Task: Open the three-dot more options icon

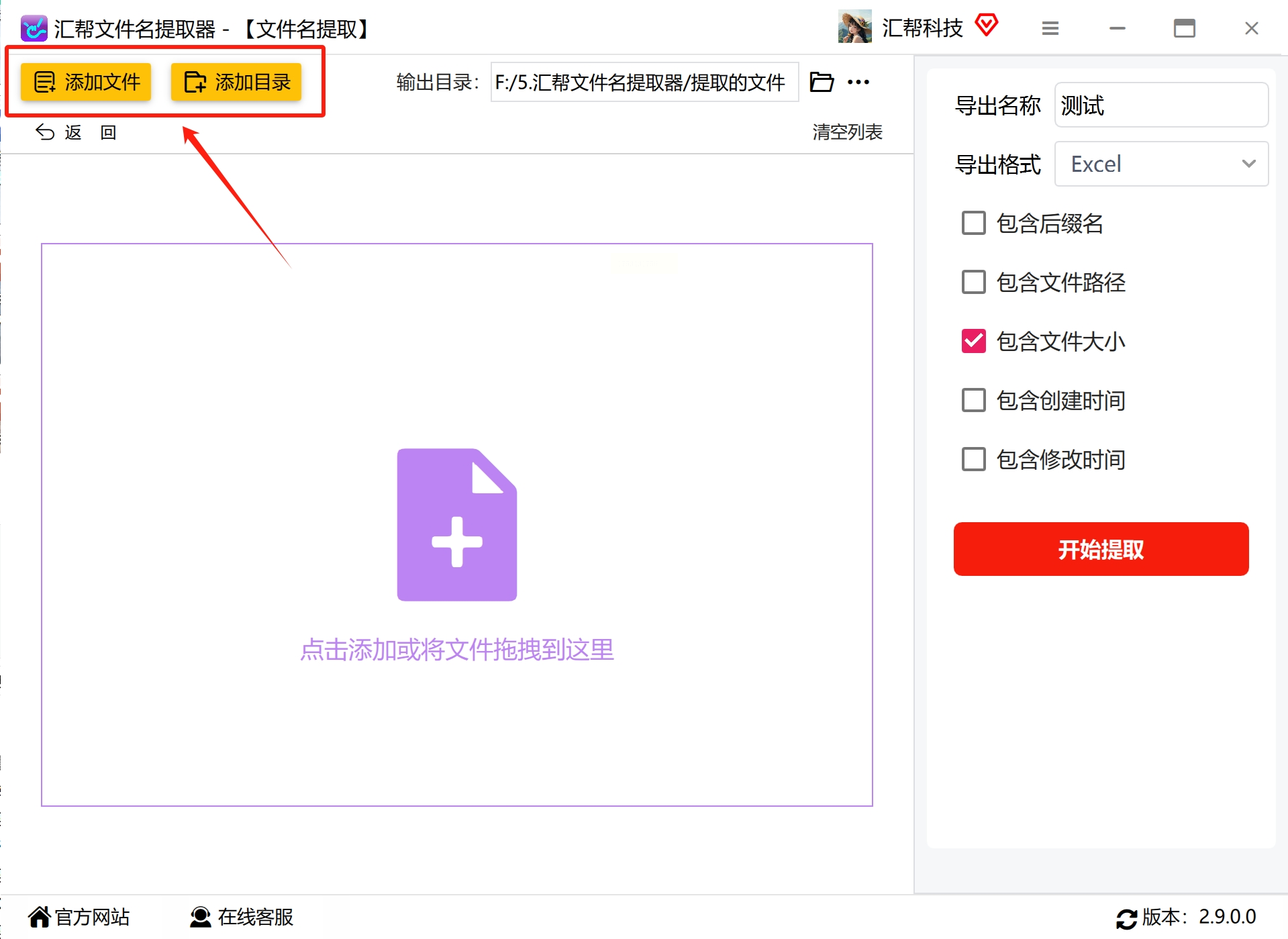Action: pyautogui.click(x=858, y=82)
